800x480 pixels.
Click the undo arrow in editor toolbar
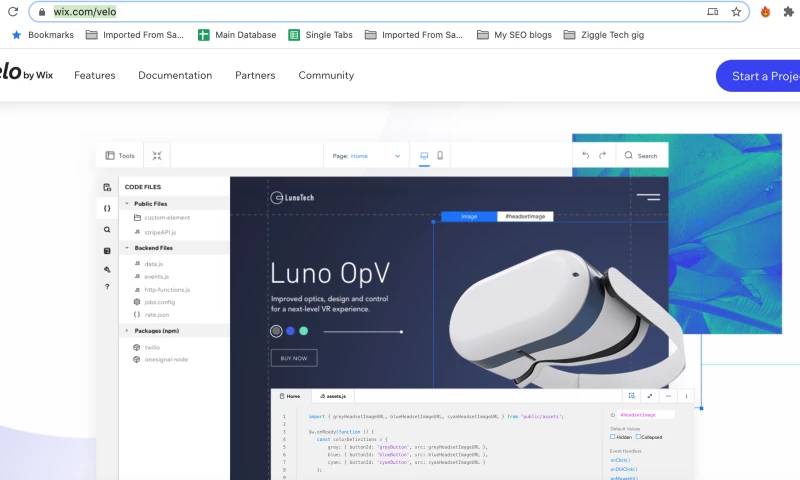click(586, 156)
